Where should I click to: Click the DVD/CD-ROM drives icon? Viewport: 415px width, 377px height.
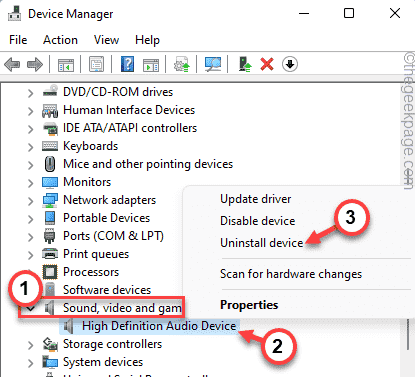[50, 92]
